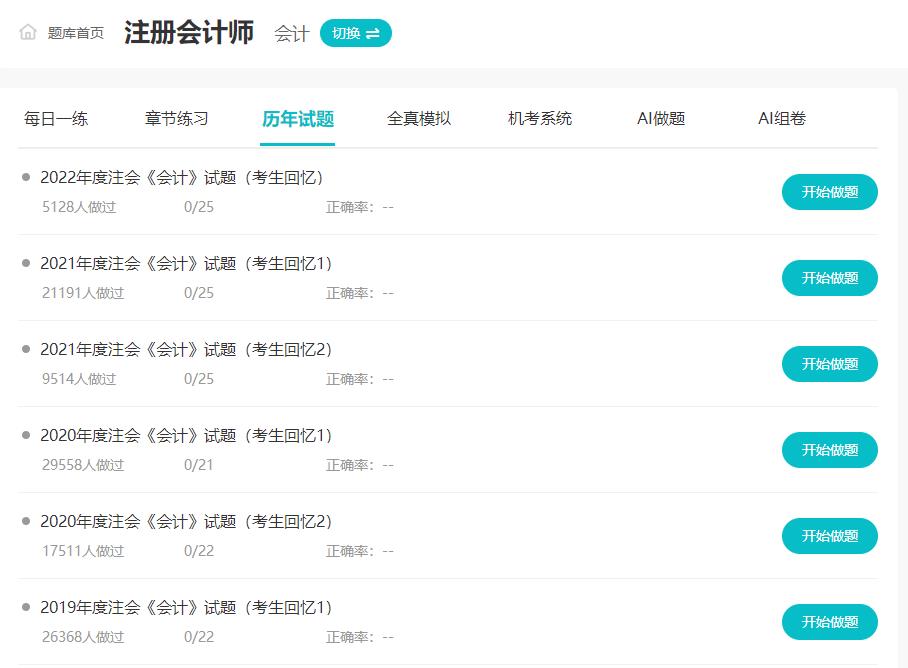The width and height of the screenshot is (908, 668).
Task: Click 开始做题 for 2020年度 考生回忆2
Action: click(x=829, y=536)
